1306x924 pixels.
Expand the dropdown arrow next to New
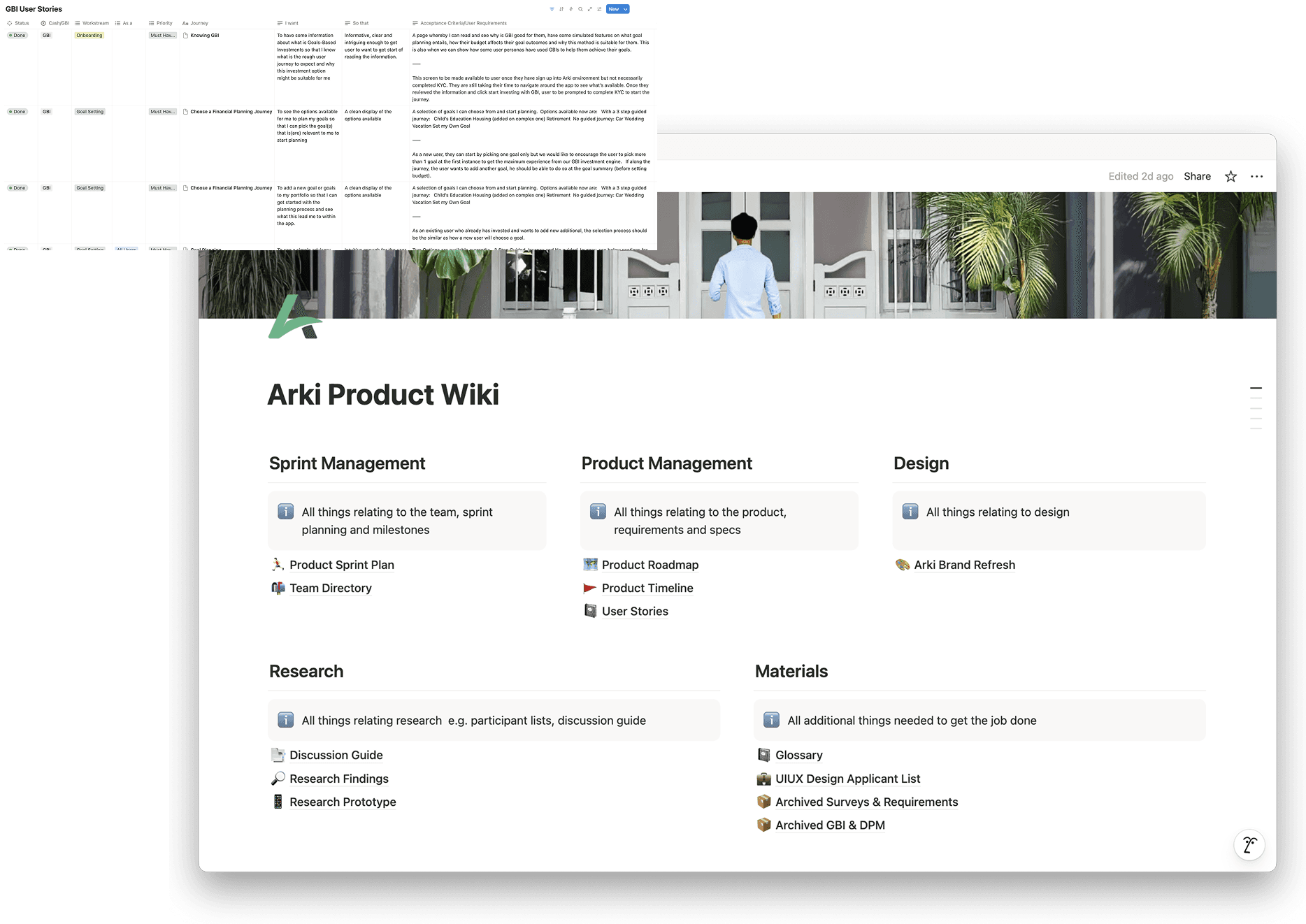tap(626, 9)
